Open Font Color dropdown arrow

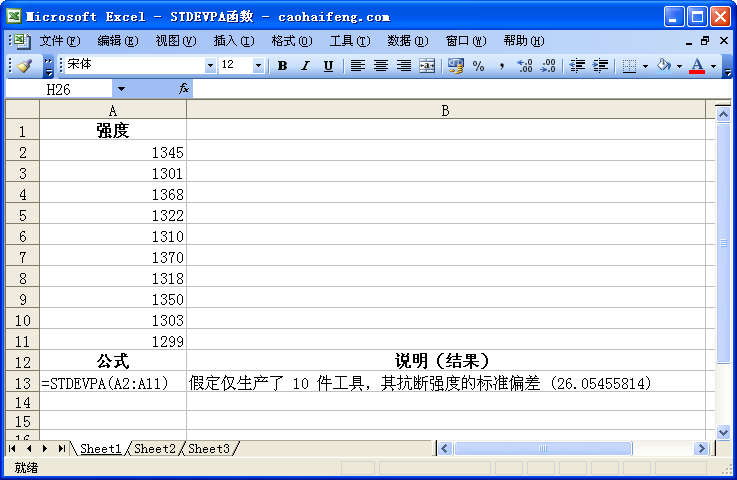[713, 66]
